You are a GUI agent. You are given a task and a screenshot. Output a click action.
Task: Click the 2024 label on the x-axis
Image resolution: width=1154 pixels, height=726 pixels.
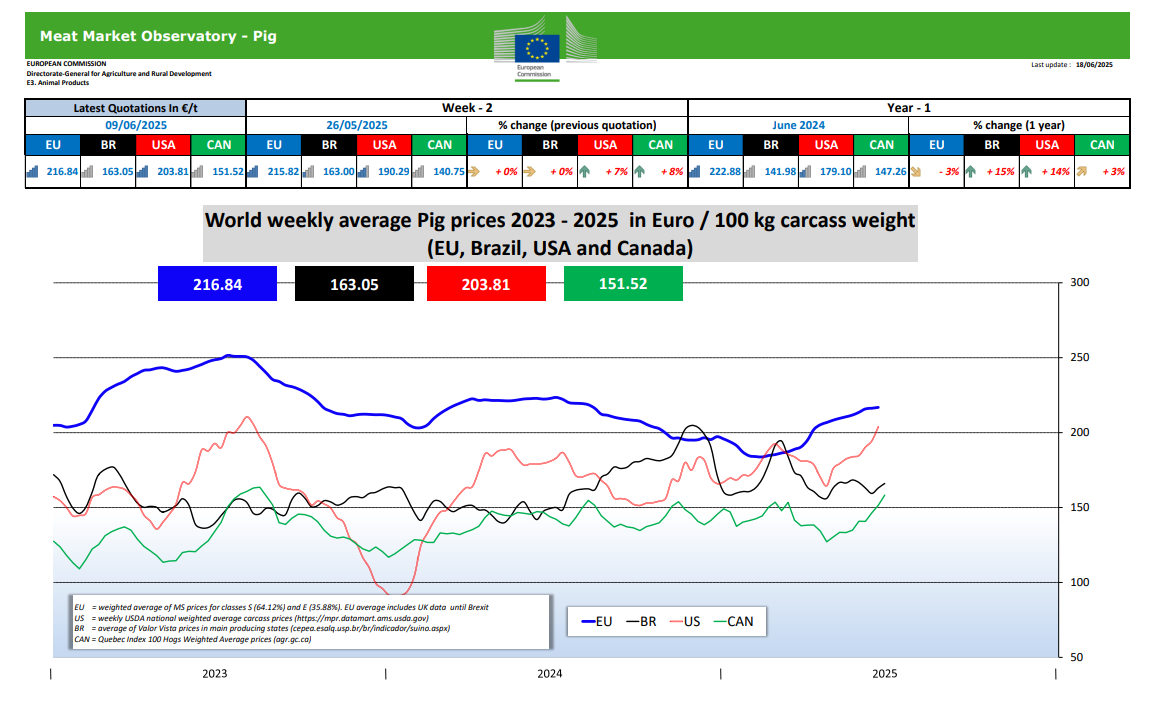tap(549, 673)
